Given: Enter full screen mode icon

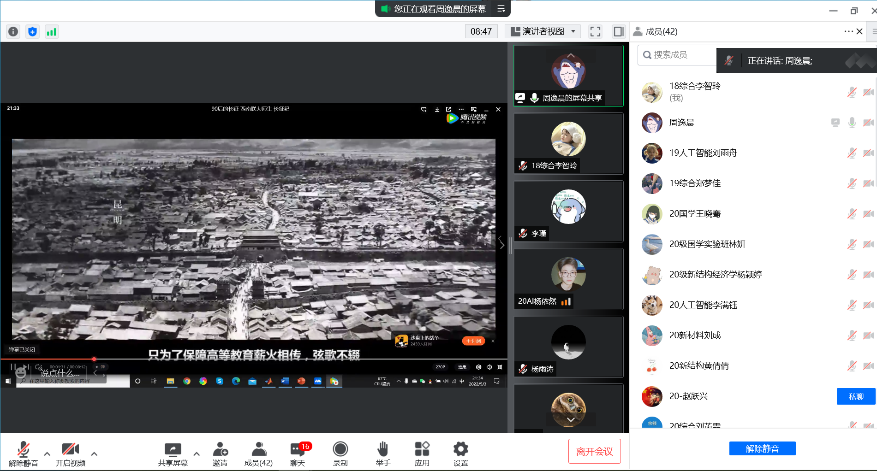Looking at the screenshot, I should (595, 31).
